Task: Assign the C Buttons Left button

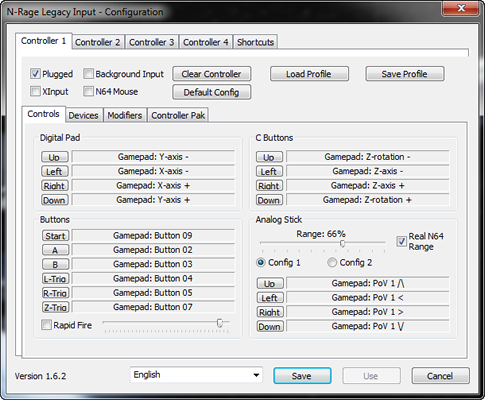Action: point(269,171)
